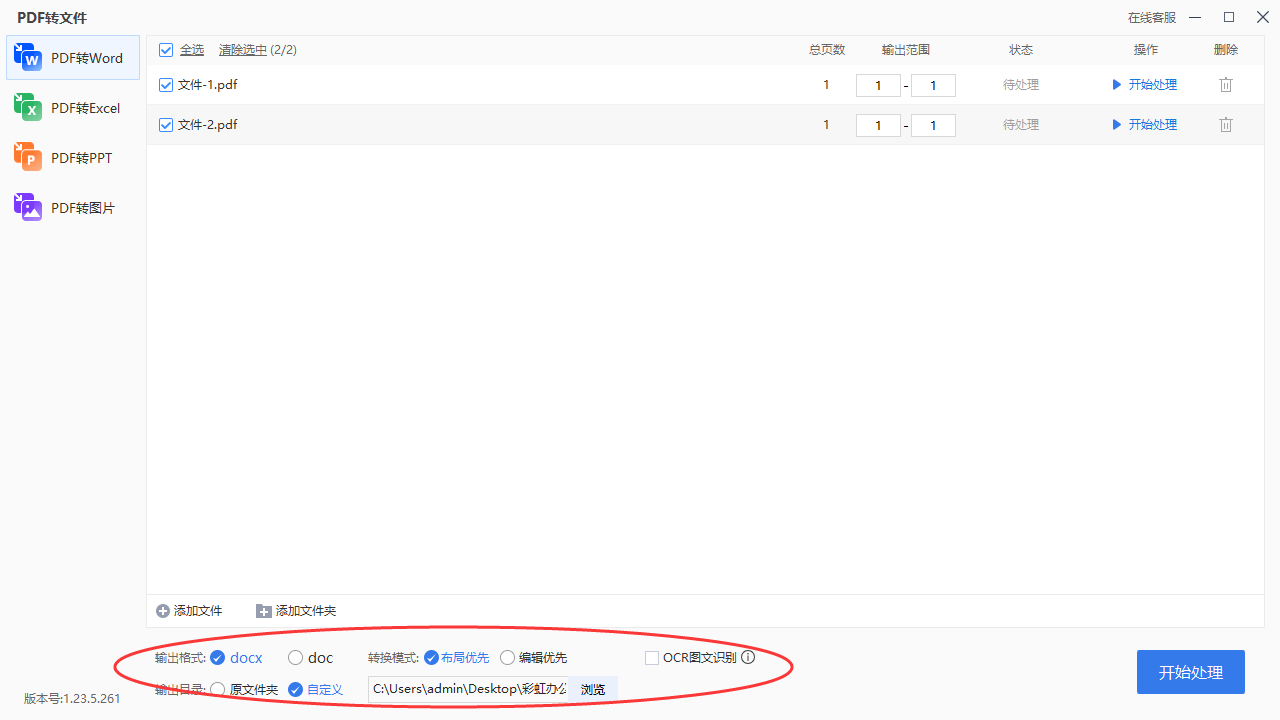Choose 编辑优先 conversion mode
Screen dimensions: 1280x720
tap(508, 658)
